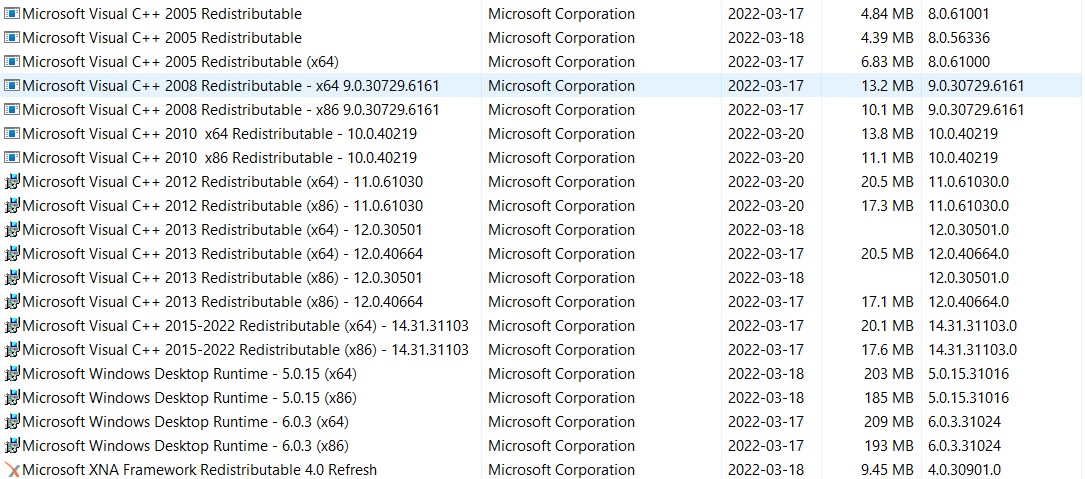The height and width of the screenshot is (479, 1085).
Task: Click version 8.0.56336 in the list
Action: 958,37
